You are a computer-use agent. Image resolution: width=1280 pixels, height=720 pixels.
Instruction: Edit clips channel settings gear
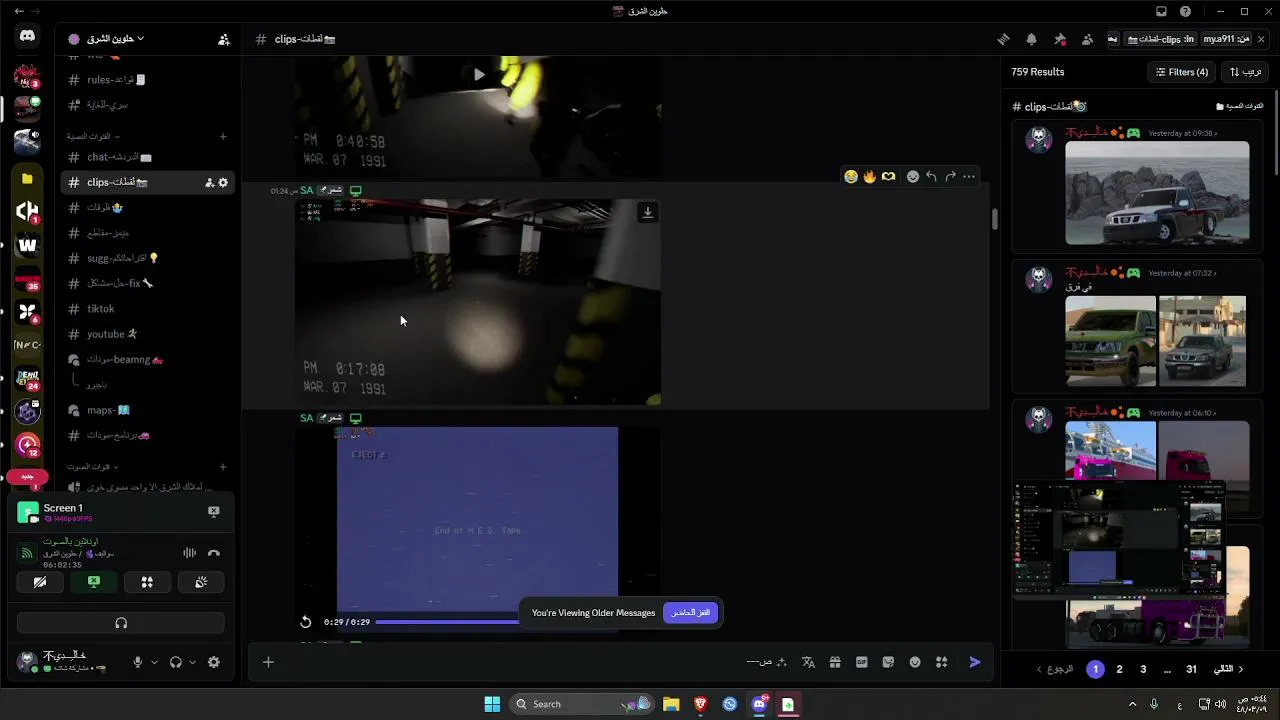tap(223, 183)
